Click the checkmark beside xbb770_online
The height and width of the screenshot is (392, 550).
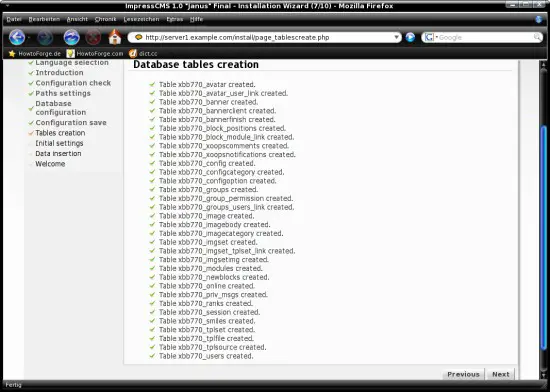[x=152, y=286]
